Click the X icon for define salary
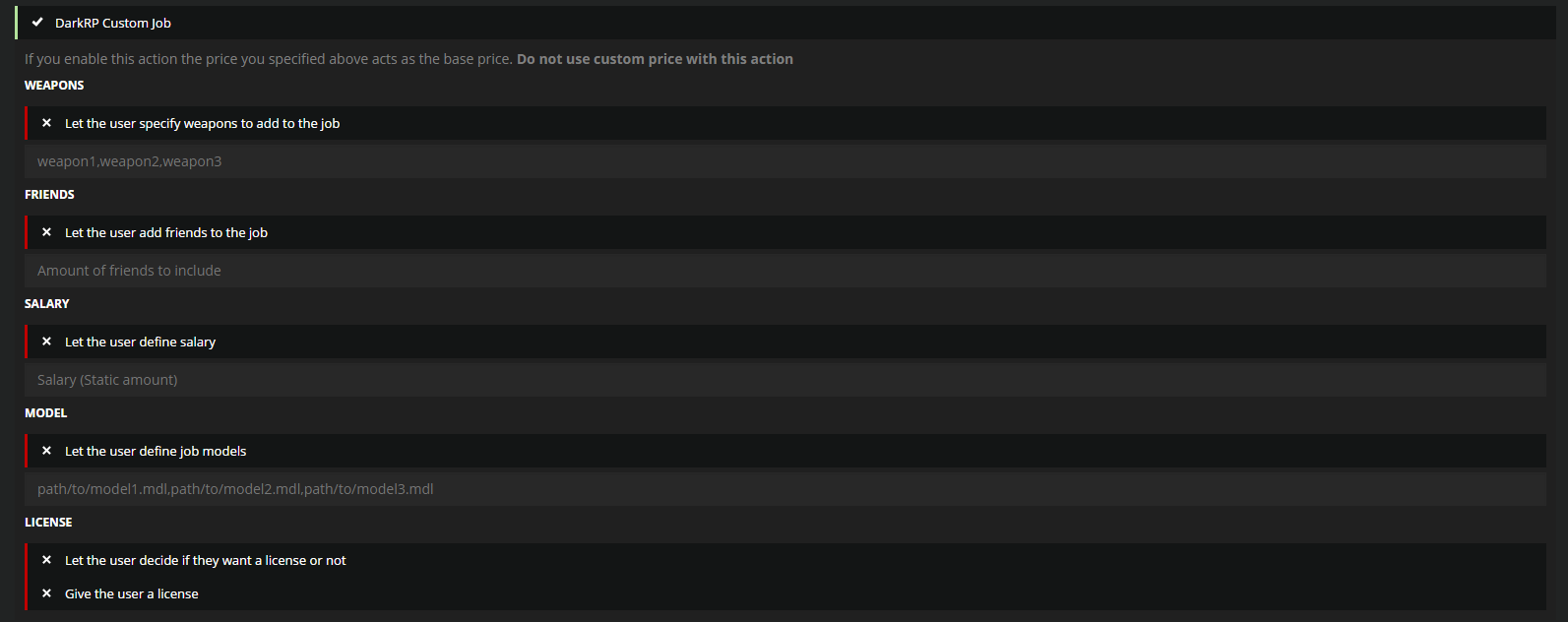This screenshot has width=1568, height=622. click(46, 342)
